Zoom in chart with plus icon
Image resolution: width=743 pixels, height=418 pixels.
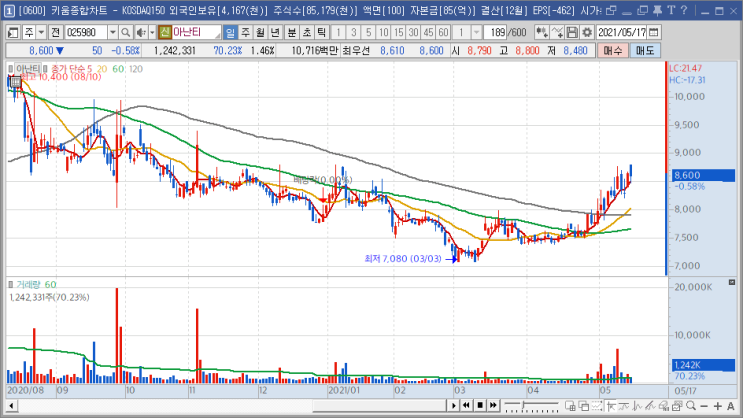pyautogui.click(x=717, y=406)
